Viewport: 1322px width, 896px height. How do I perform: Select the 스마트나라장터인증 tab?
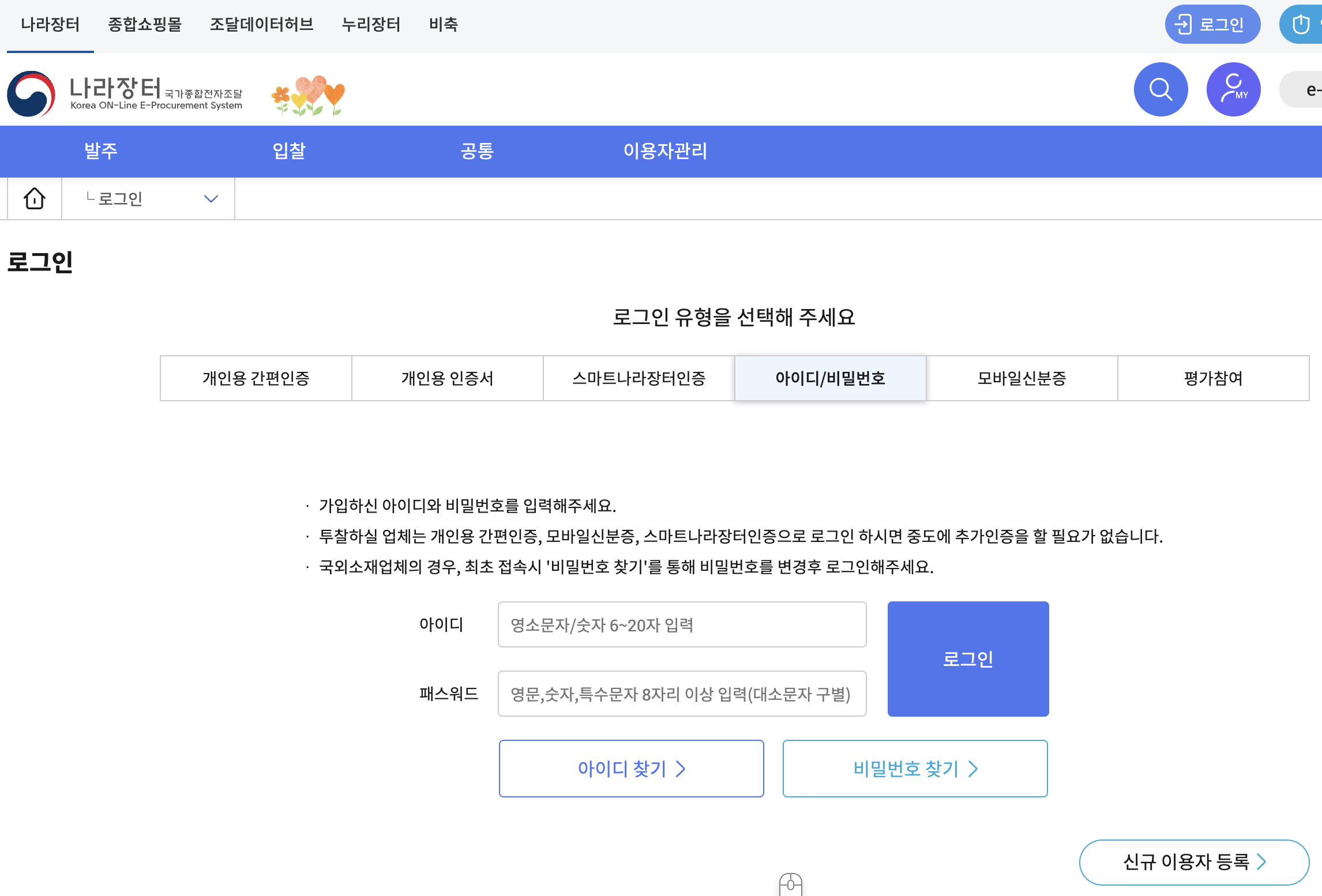pyautogui.click(x=639, y=378)
